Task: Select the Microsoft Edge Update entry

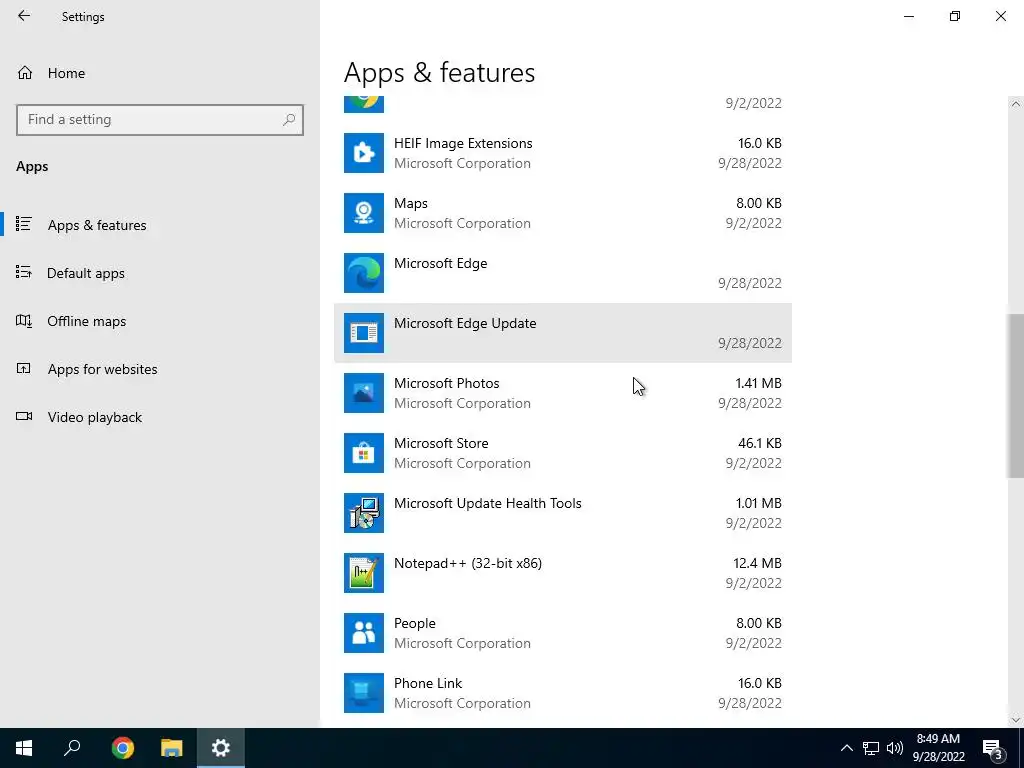Action: [x=563, y=333]
